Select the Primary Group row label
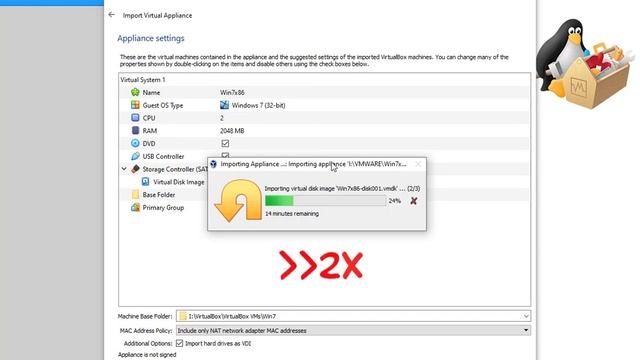Image resolution: width=640 pixels, height=360 pixels. tap(163, 207)
